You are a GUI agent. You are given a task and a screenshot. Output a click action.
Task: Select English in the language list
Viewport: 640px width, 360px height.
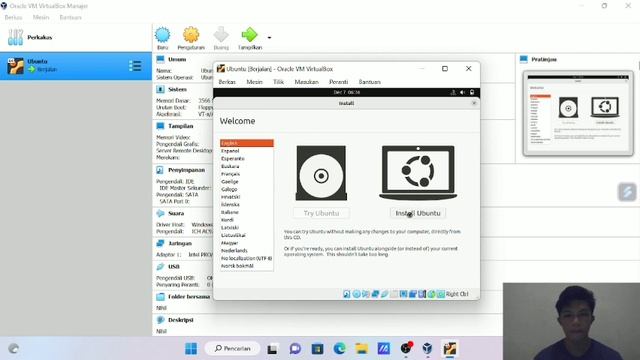point(247,143)
